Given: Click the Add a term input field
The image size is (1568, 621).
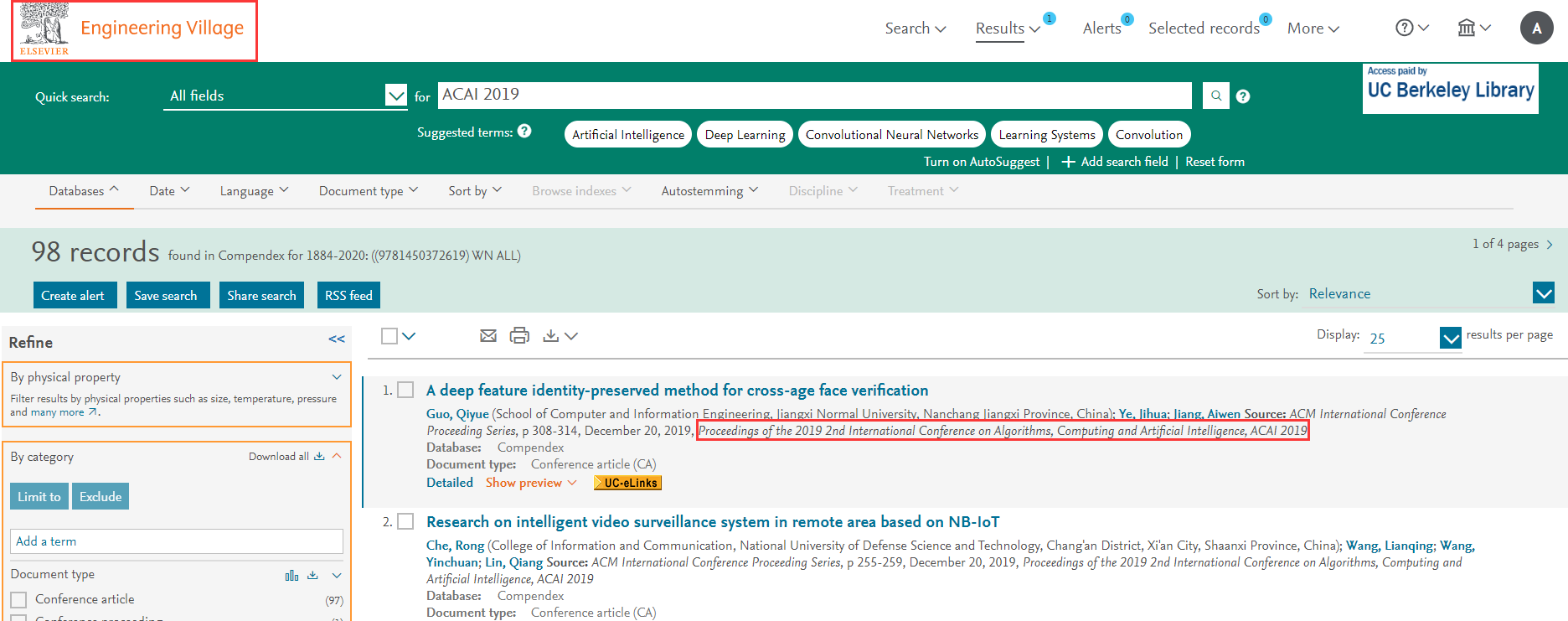Looking at the screenshot, I should [x=177, y=541].
